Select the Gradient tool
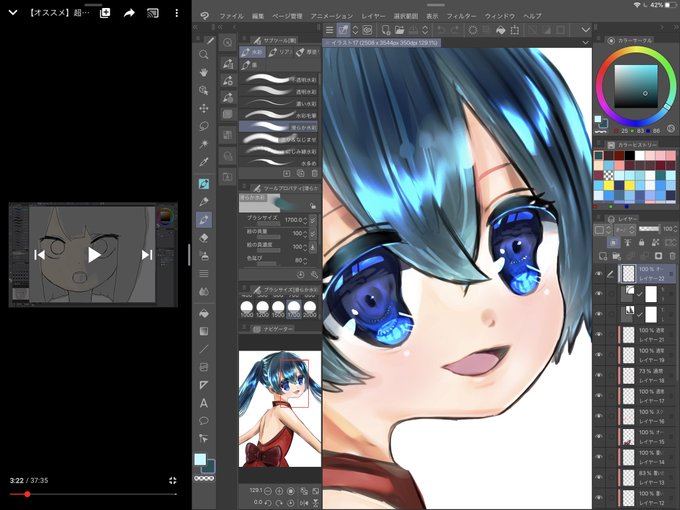 coord(204,331)
